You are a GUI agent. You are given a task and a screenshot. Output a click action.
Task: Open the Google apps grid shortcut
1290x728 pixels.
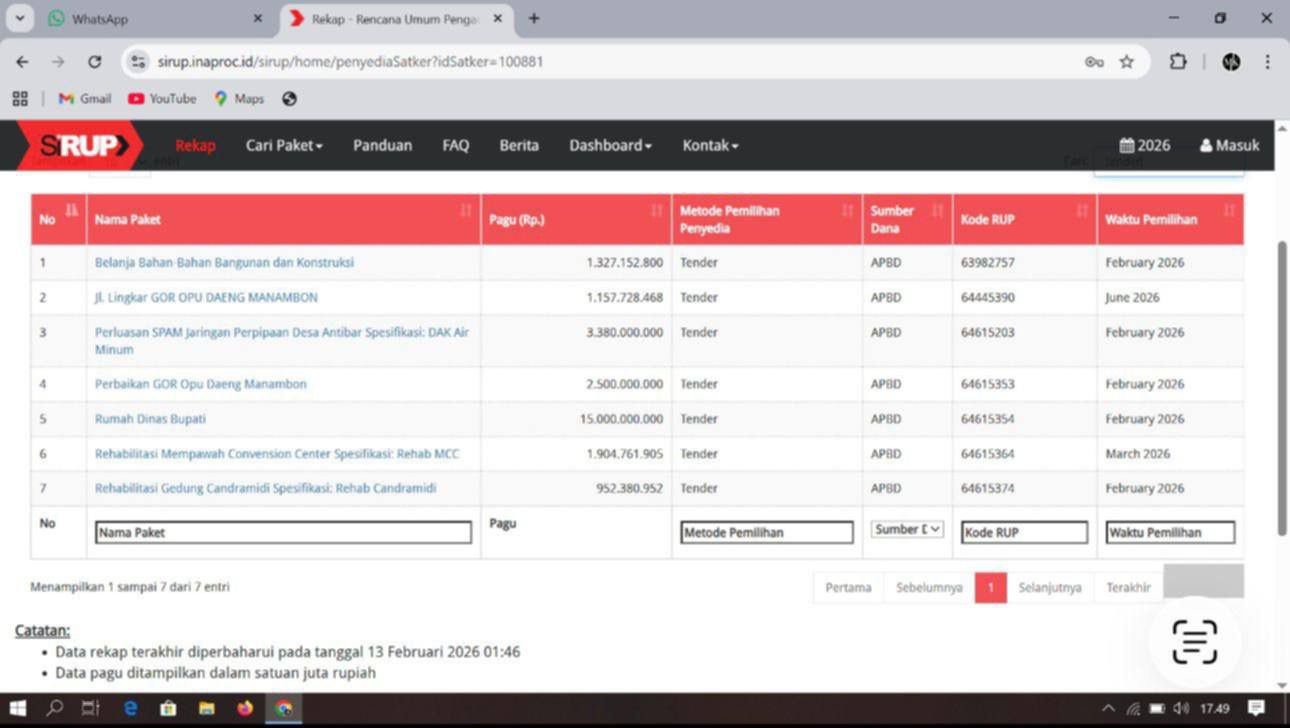pyautogui.click(x=20, y=99)
